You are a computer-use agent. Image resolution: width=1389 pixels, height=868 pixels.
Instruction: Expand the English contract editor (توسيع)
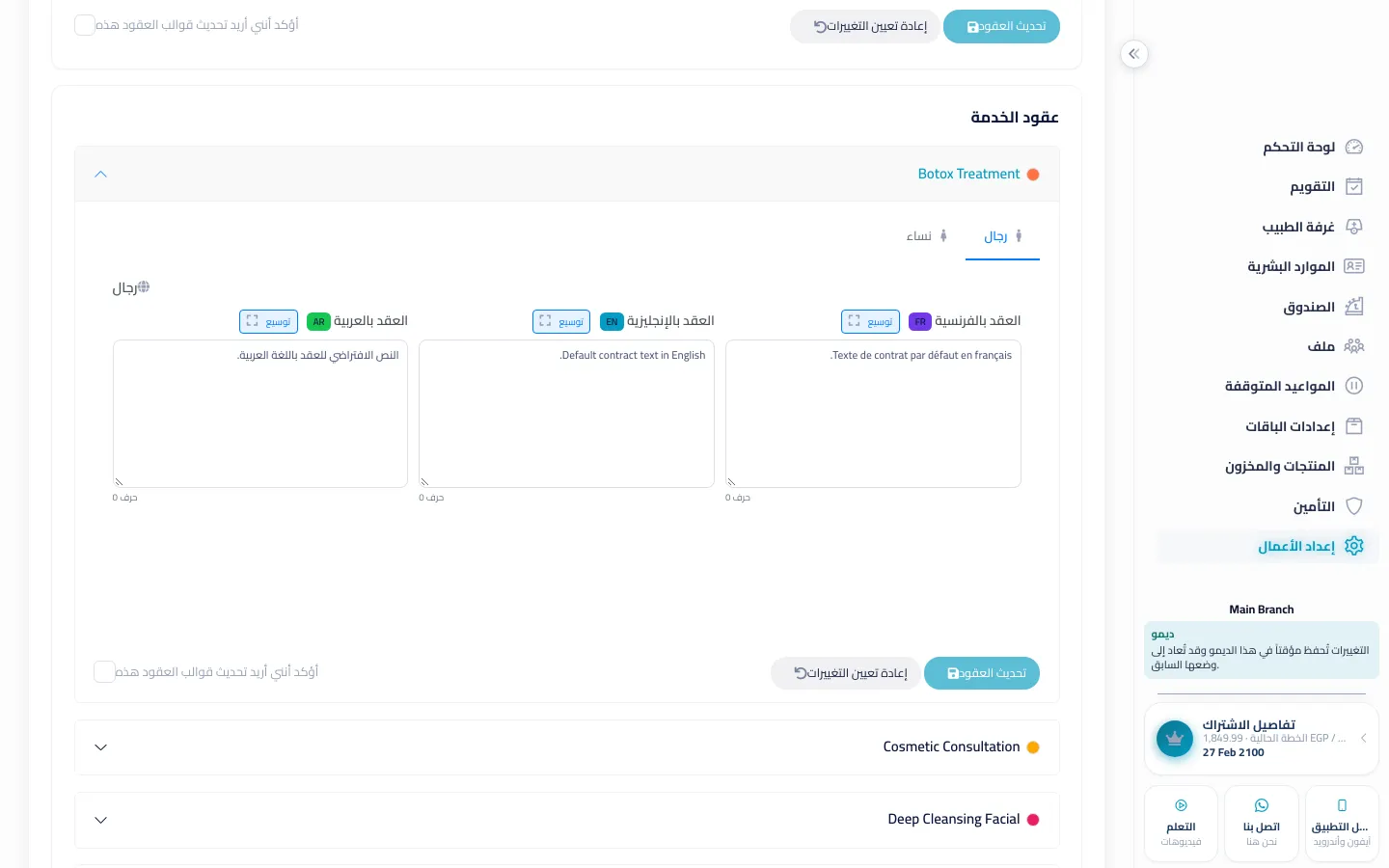pyautogui.click(x=561, y=321)
